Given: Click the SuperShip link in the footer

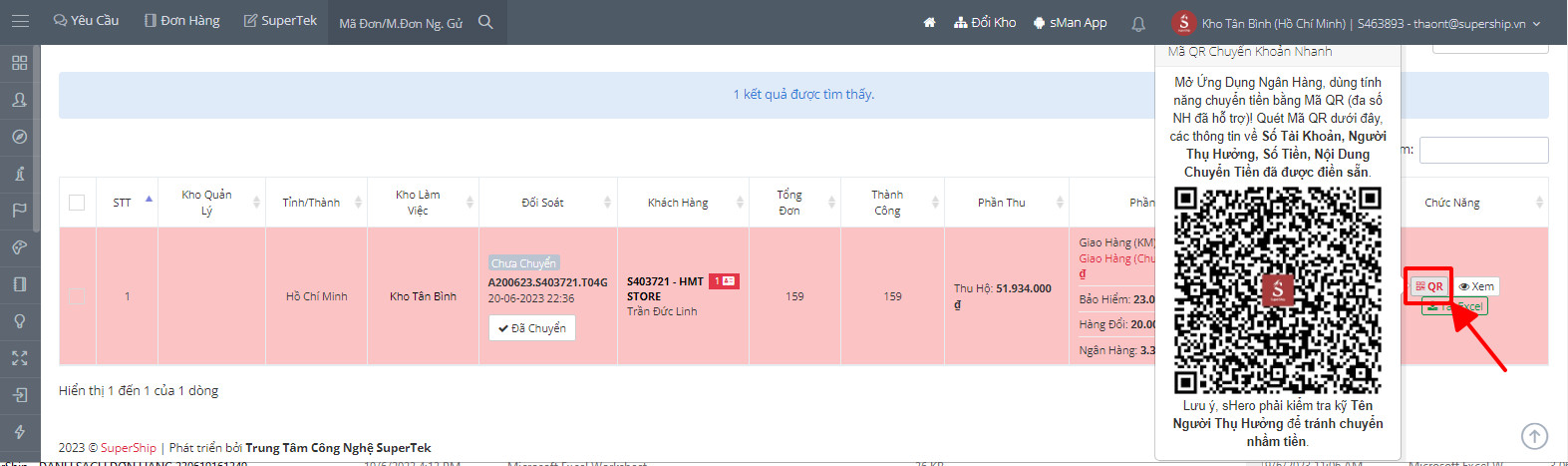Looking at the screenshot, I should (x=129, y=448).
